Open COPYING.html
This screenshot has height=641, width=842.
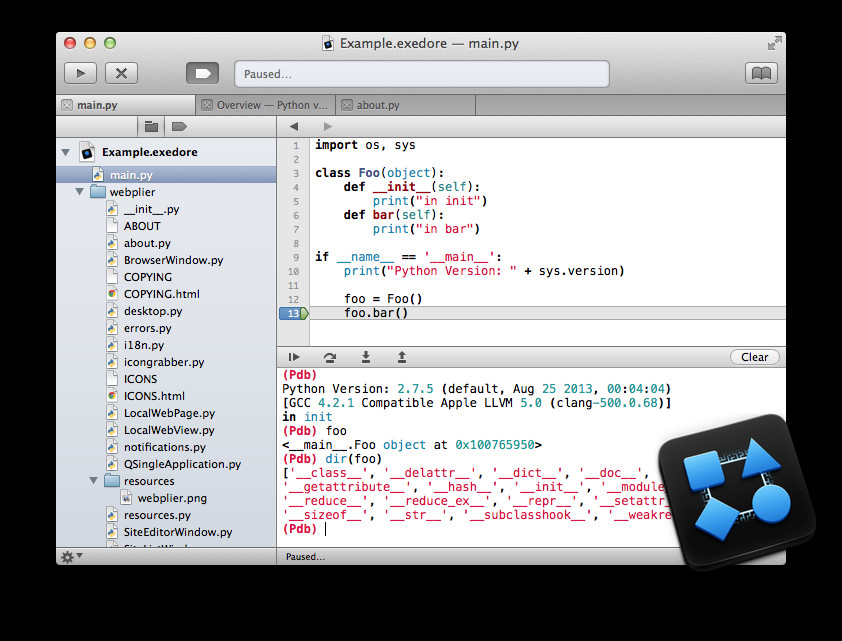coord(162,294)
